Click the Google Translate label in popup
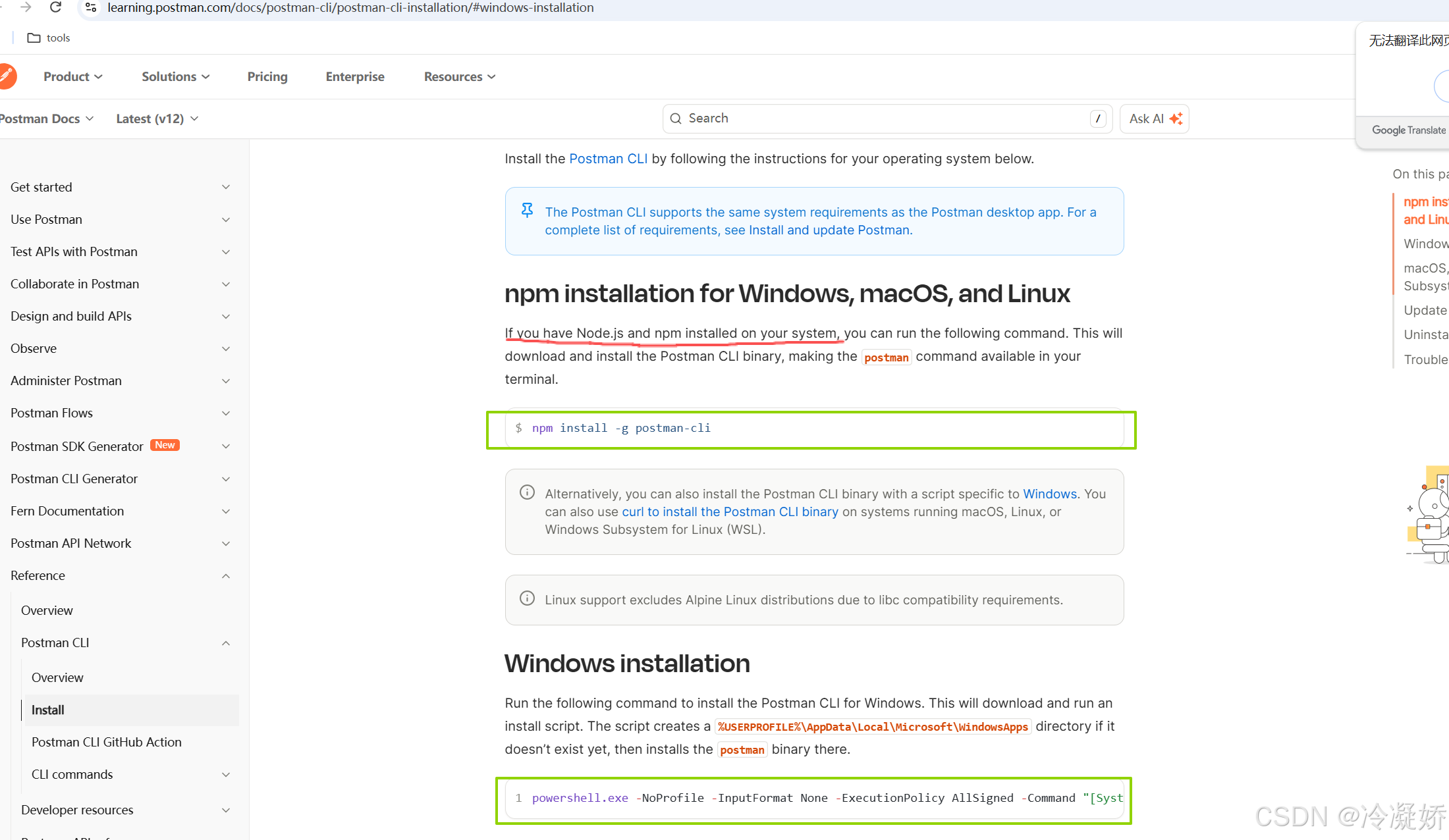 [1409, 130]
